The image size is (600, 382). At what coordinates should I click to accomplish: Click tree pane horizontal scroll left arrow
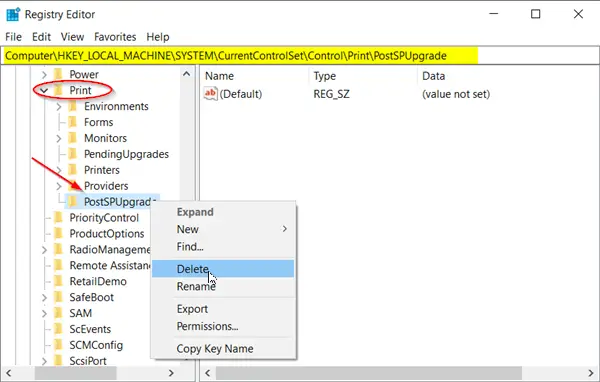tap(8, 373)
